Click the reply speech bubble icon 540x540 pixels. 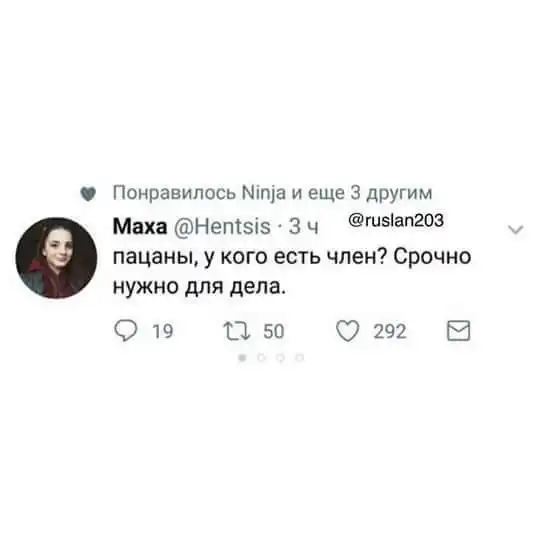[x=126, y=331]
